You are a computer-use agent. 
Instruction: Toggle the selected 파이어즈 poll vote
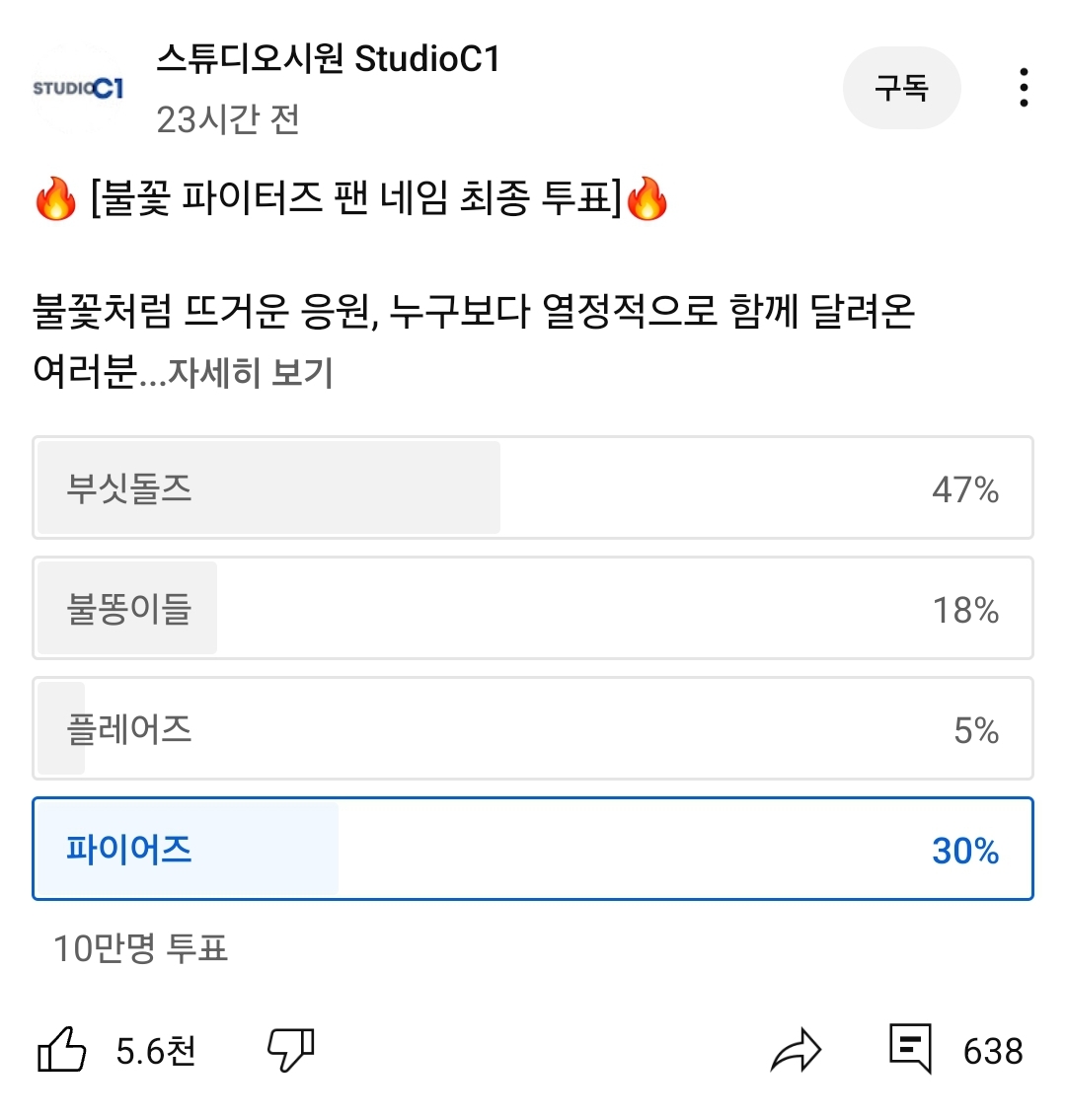533,849
